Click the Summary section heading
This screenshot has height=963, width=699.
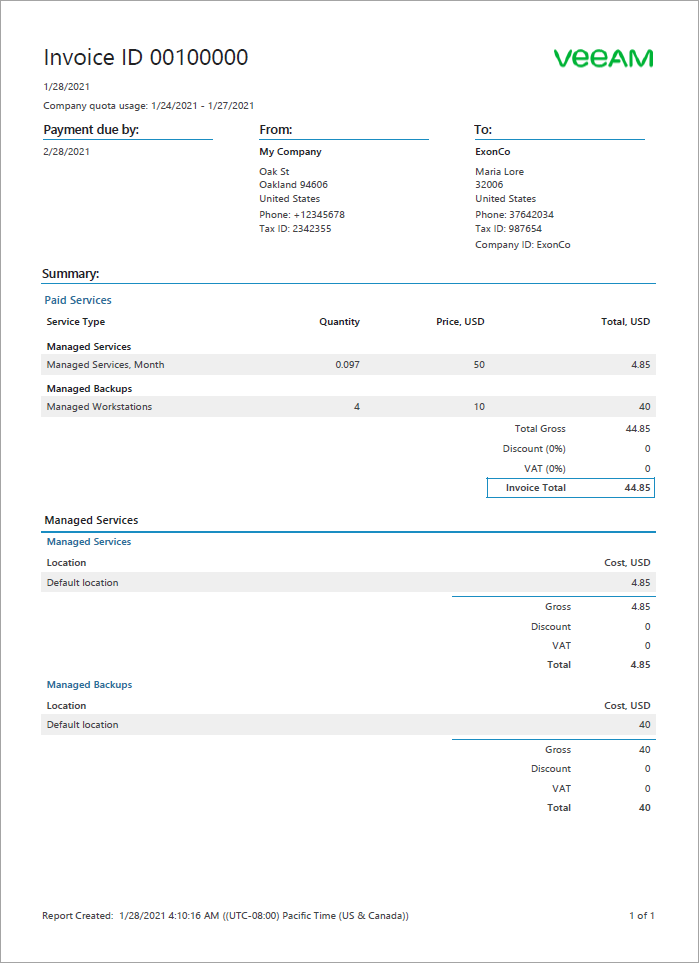(x=70, y=273)
